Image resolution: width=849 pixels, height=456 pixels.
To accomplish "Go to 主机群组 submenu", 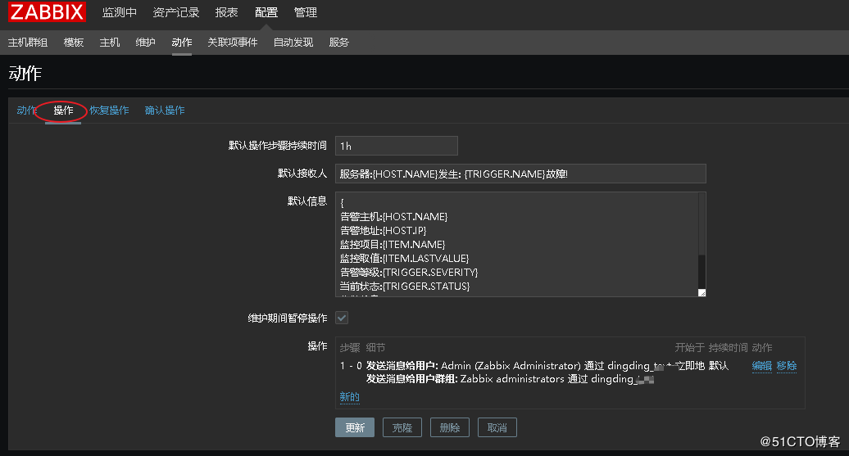I will coord(28,42).
